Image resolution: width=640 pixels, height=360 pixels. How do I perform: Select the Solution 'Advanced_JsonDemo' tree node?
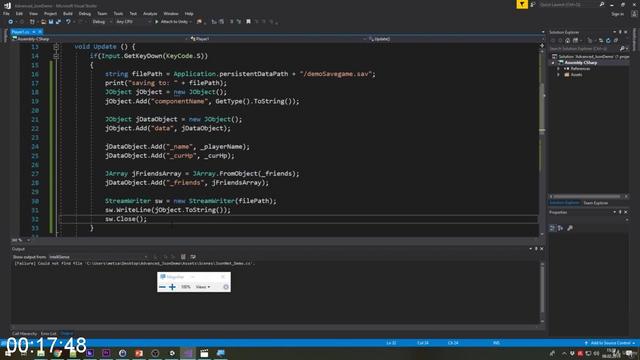click(x=591, y=56)
